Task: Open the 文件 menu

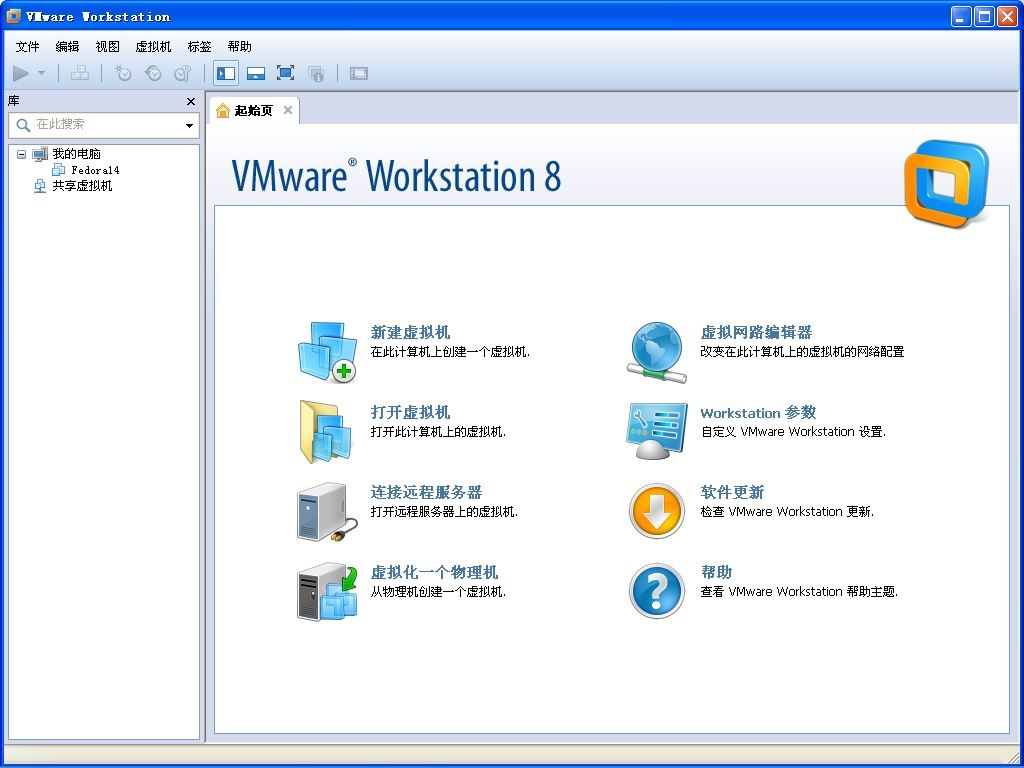Action: 27,46
